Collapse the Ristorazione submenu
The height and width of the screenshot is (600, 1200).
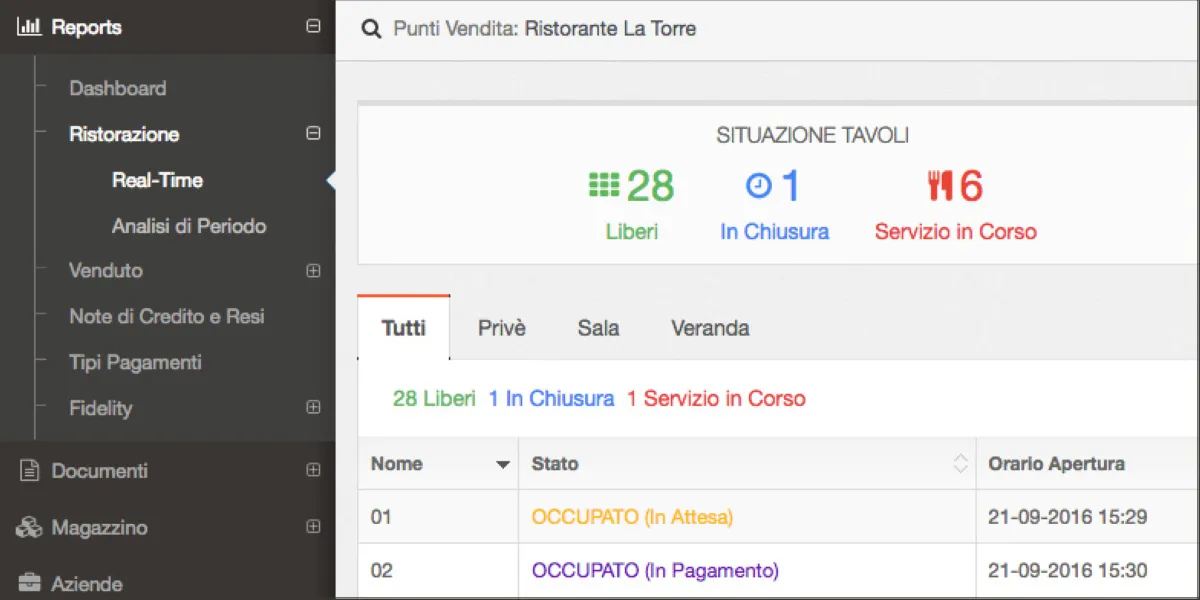tap(313, 133)
